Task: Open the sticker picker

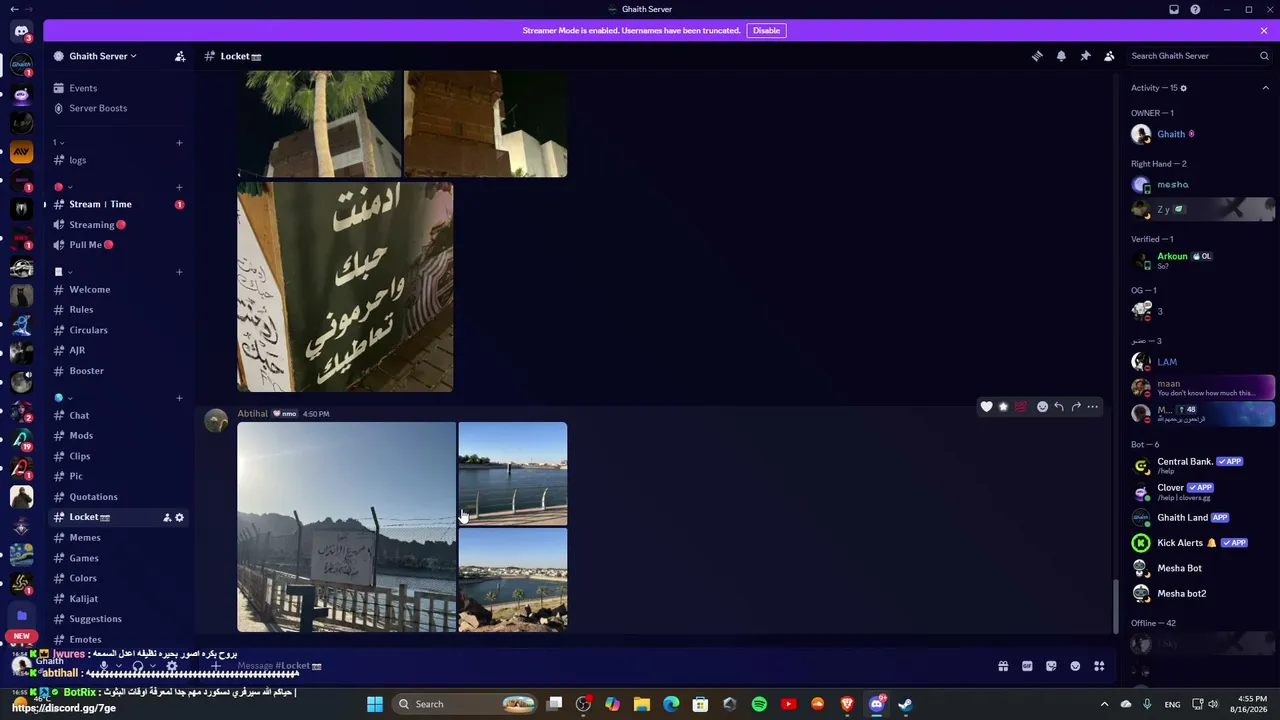Action: coord(1051,666)
